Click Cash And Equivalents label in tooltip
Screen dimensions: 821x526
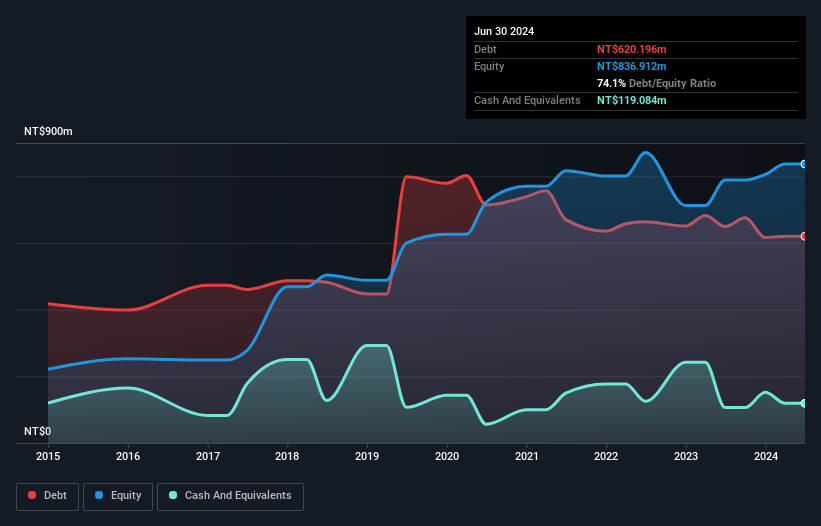point(527,100)
